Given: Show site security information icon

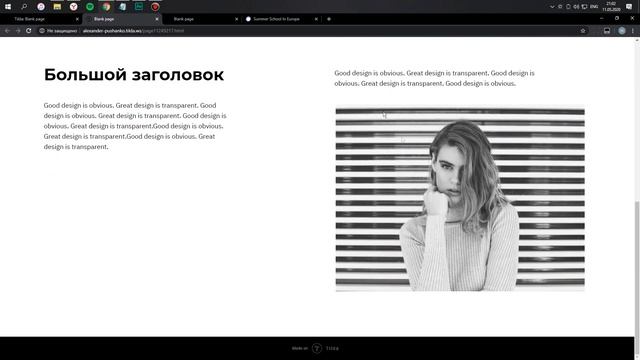Looking at the screenshot, I should click(42, 31).
